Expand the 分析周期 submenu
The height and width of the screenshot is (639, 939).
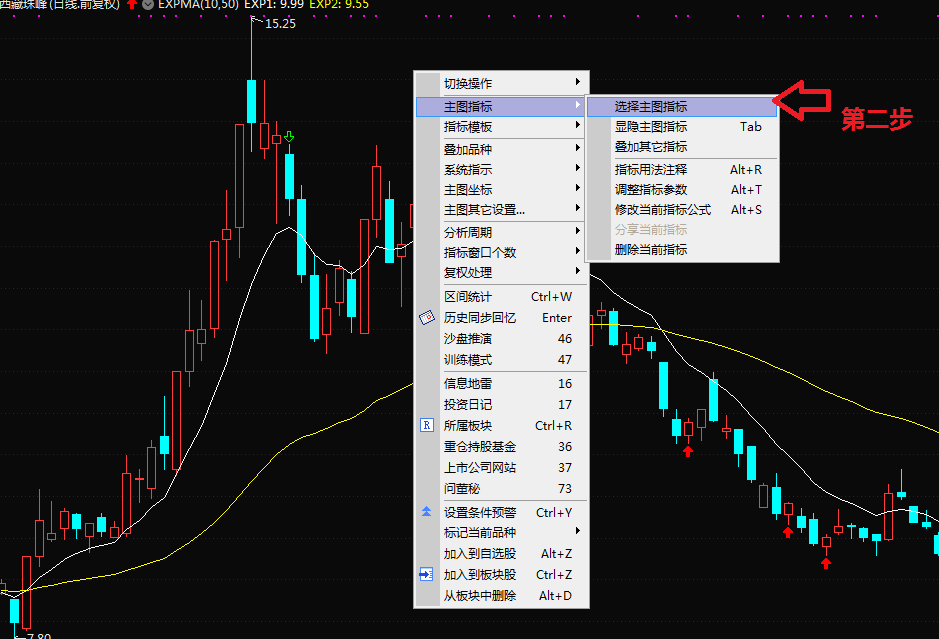(502, 232)
